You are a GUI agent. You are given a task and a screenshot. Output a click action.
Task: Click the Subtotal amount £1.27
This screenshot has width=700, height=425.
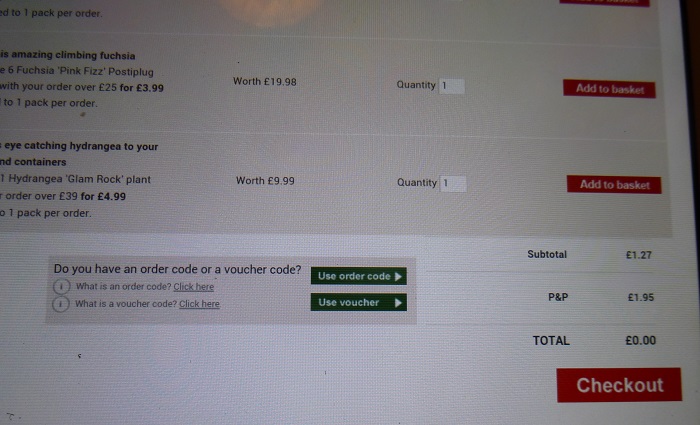point(638,255)
